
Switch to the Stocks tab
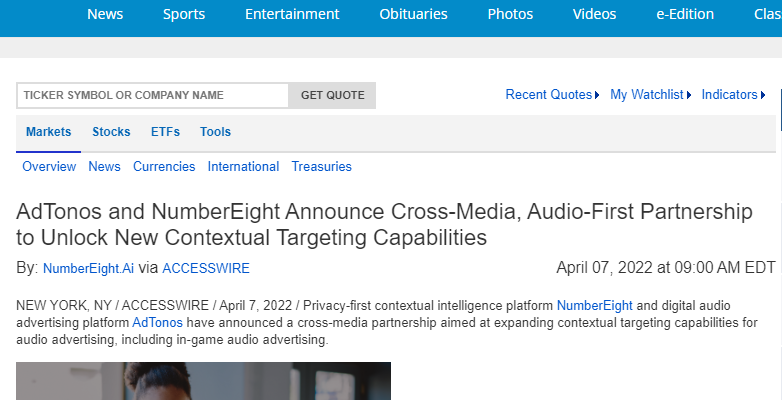(111, 132)
